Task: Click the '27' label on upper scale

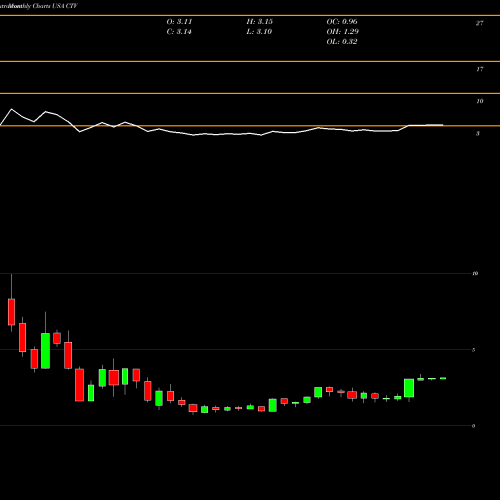Action: click(479, 23)
